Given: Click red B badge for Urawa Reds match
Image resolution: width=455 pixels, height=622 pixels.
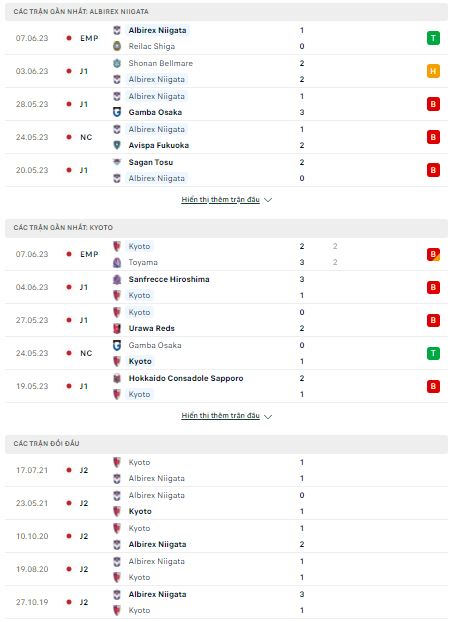Looking at the screenshot, I should 433,320.
